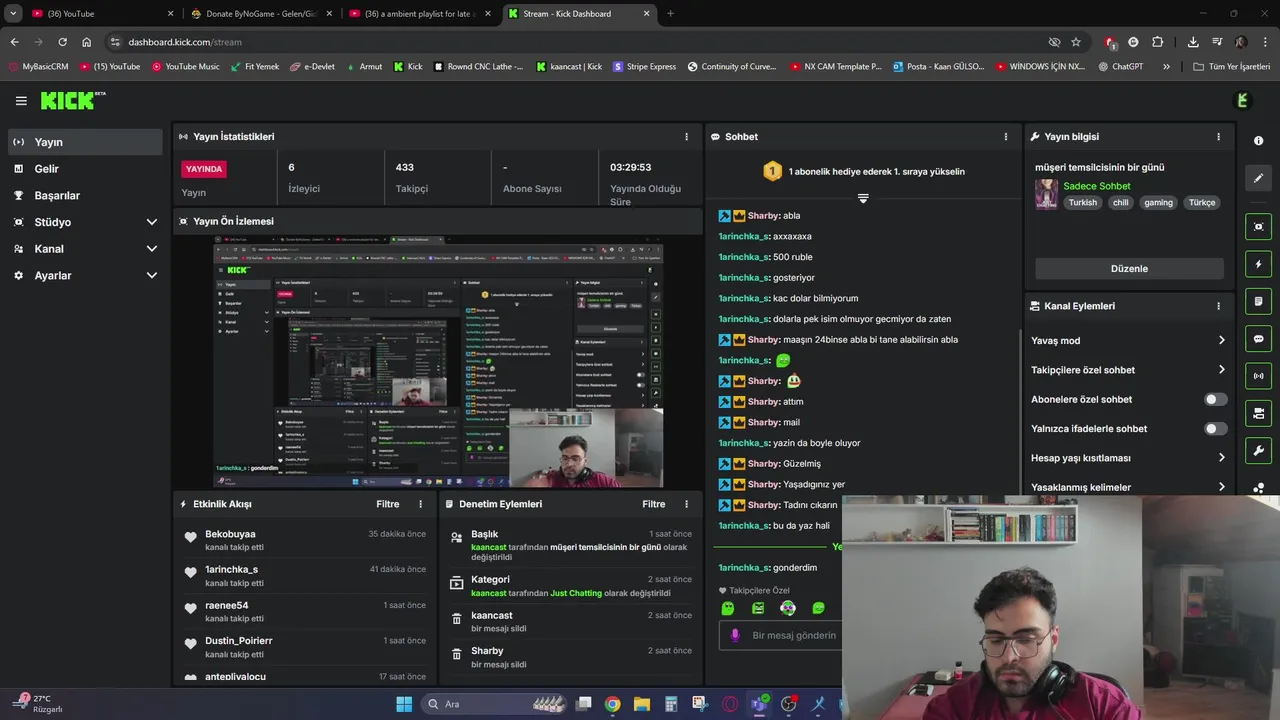Open Chrome tab search dropdown arrow
1280x720 pixels.
tap(13, 14)
